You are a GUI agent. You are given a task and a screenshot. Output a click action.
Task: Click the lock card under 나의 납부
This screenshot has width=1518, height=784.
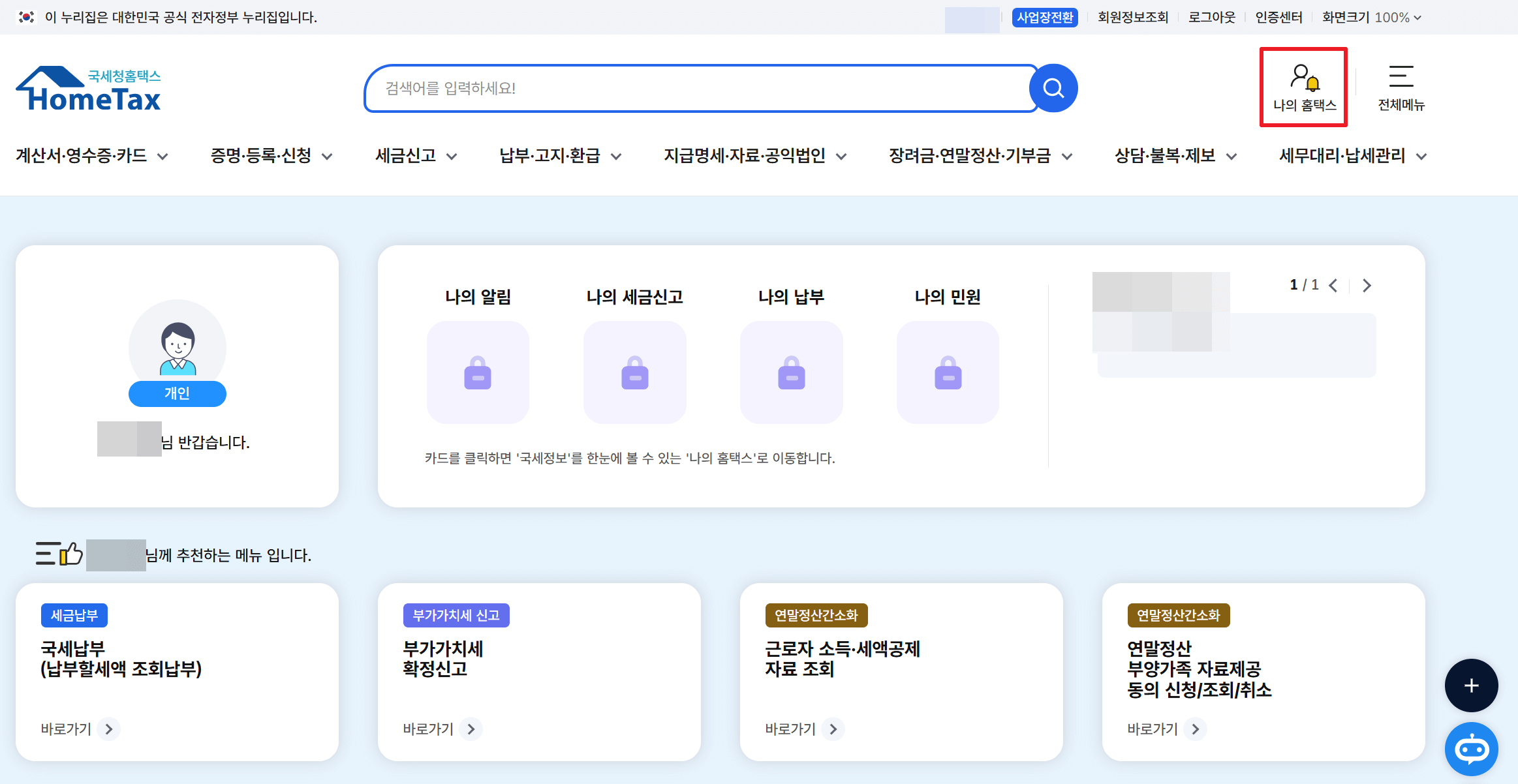pos(791,372)
